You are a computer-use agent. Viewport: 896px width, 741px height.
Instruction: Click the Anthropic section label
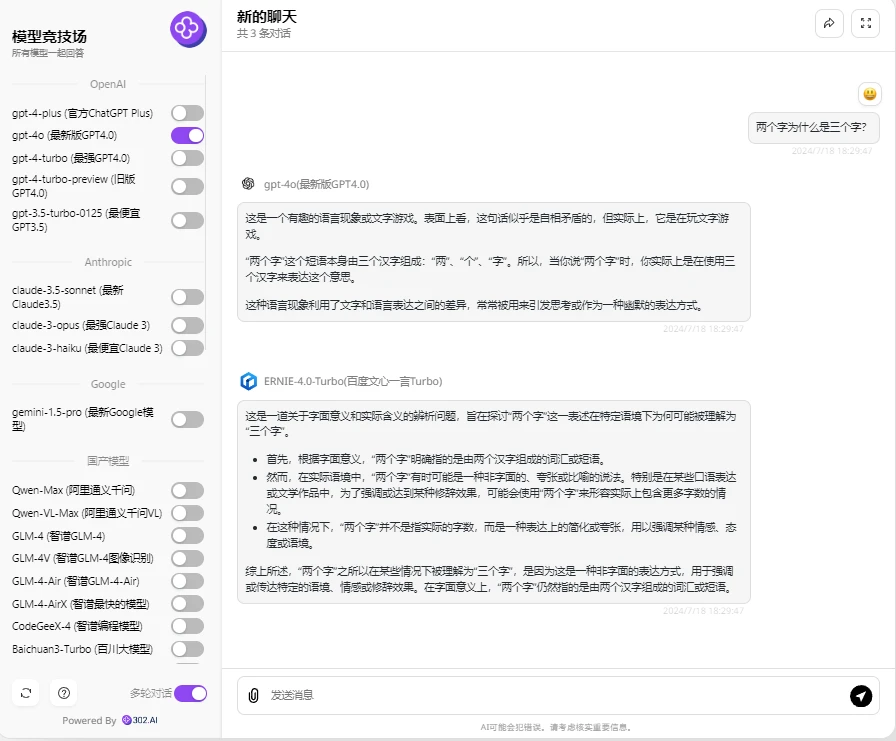click(x=108, y=262)
